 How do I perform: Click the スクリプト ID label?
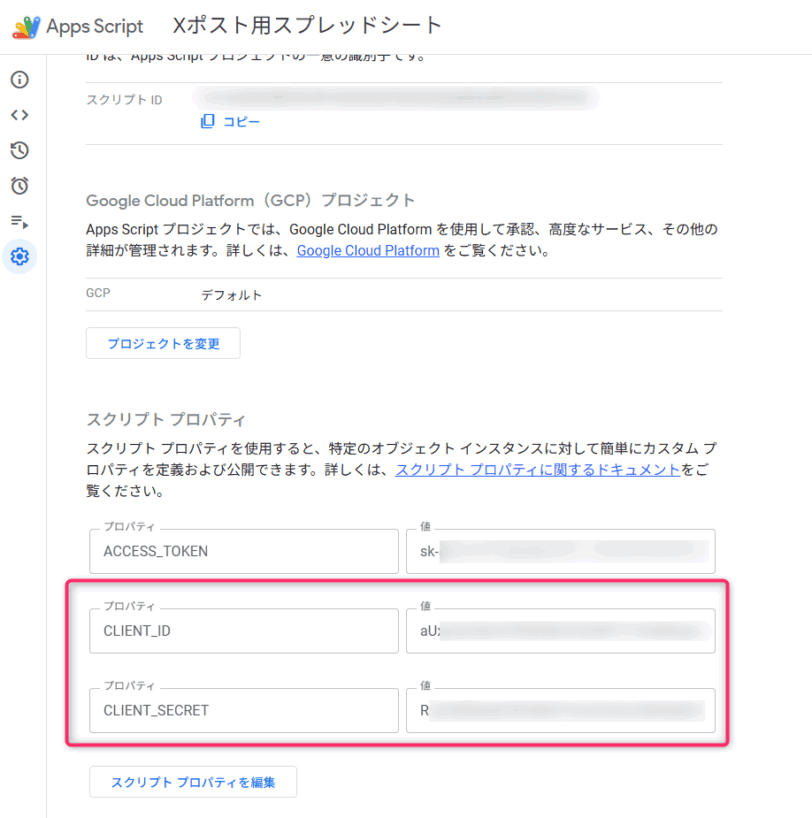(124, 100)
